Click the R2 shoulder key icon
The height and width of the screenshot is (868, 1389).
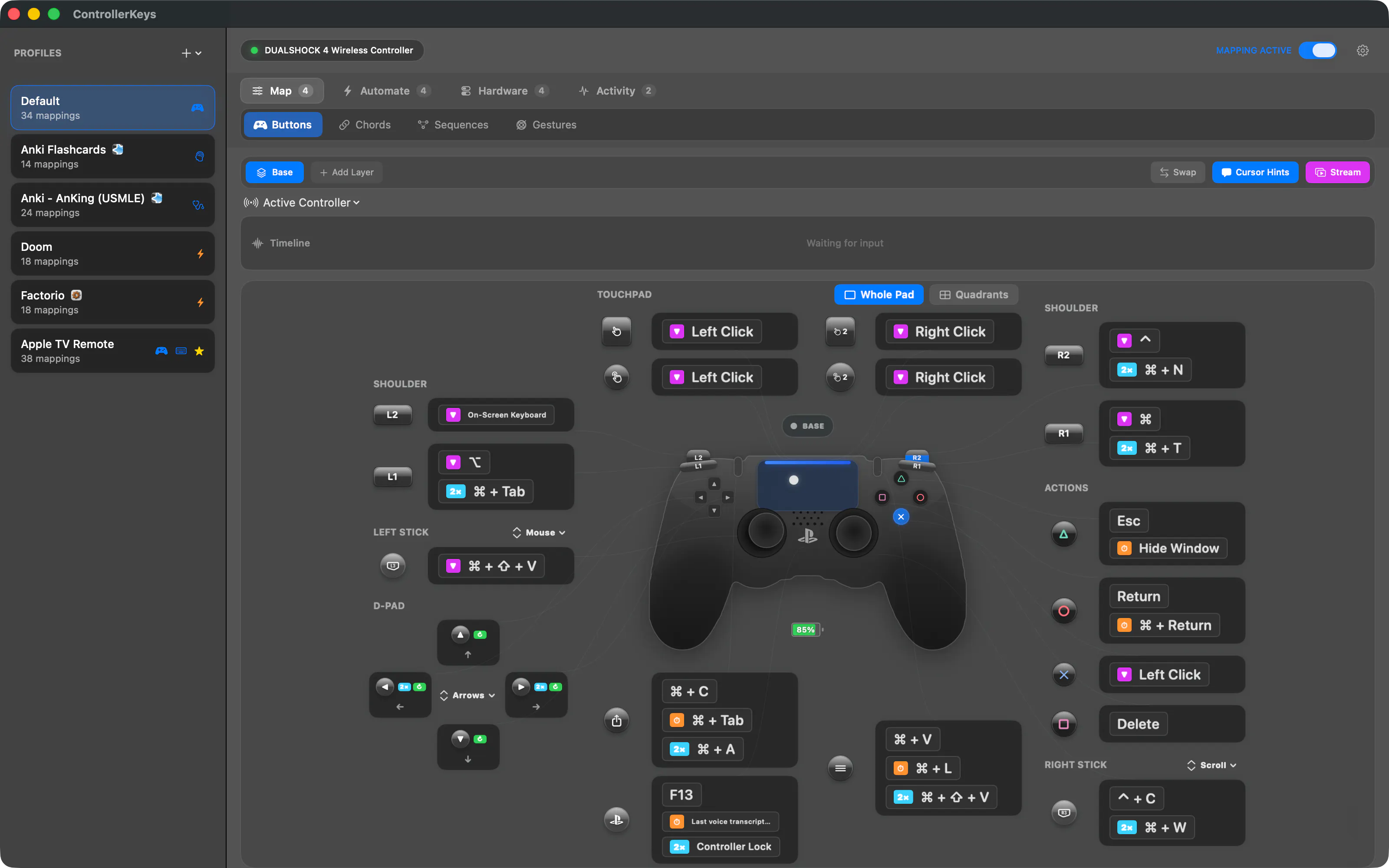pos(1063,355)
